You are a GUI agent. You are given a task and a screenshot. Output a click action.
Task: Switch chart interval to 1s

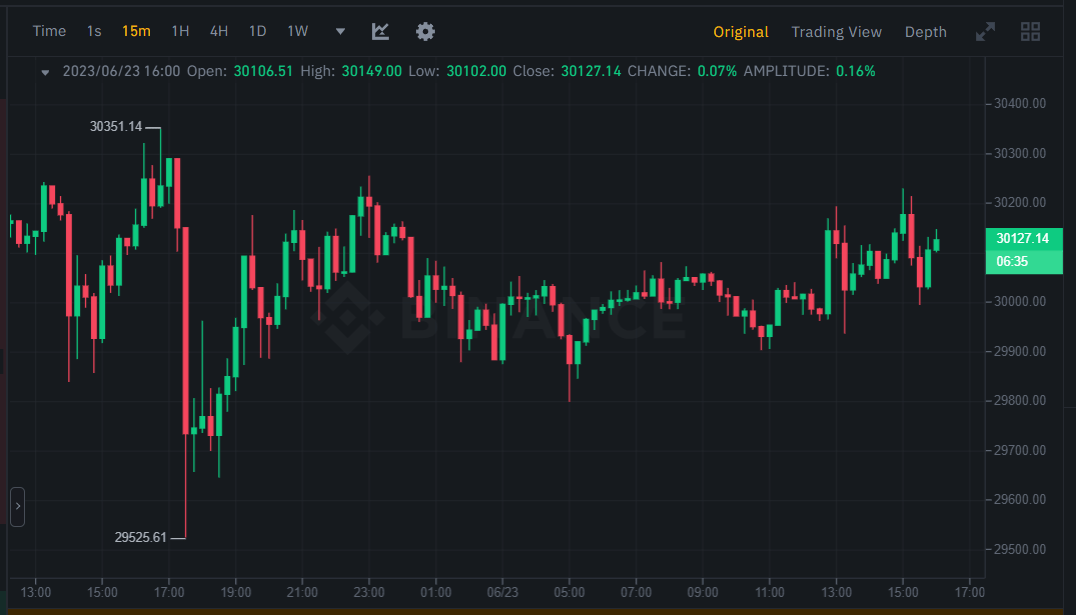[x=94, y=32]
